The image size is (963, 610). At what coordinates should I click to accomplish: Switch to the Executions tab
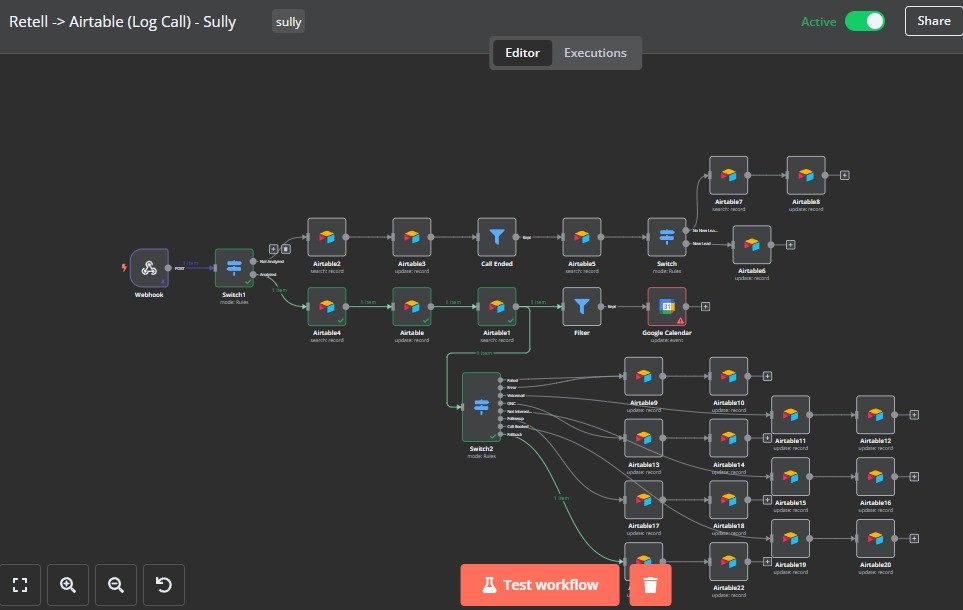tap(595, 53)
